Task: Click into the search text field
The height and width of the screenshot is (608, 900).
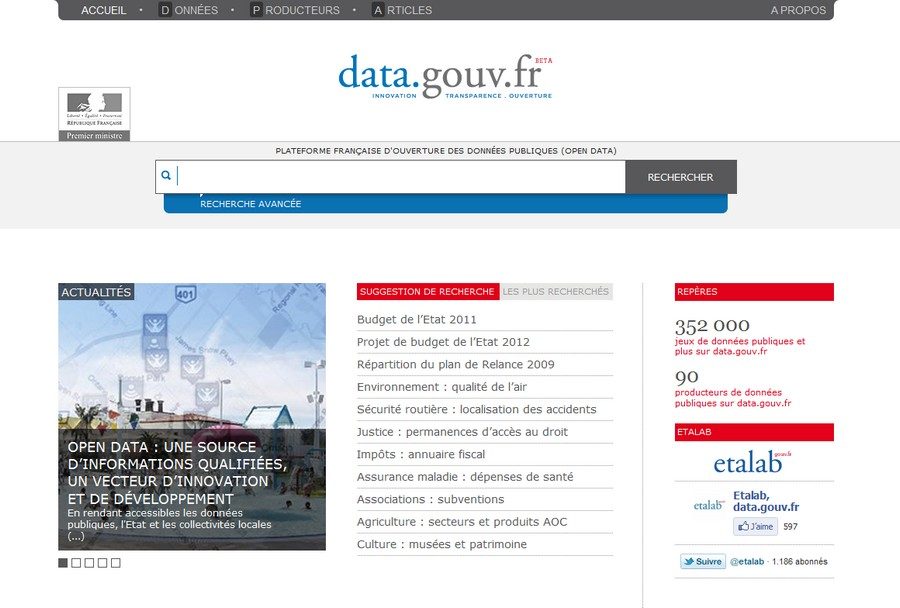Action: (400, 177)
